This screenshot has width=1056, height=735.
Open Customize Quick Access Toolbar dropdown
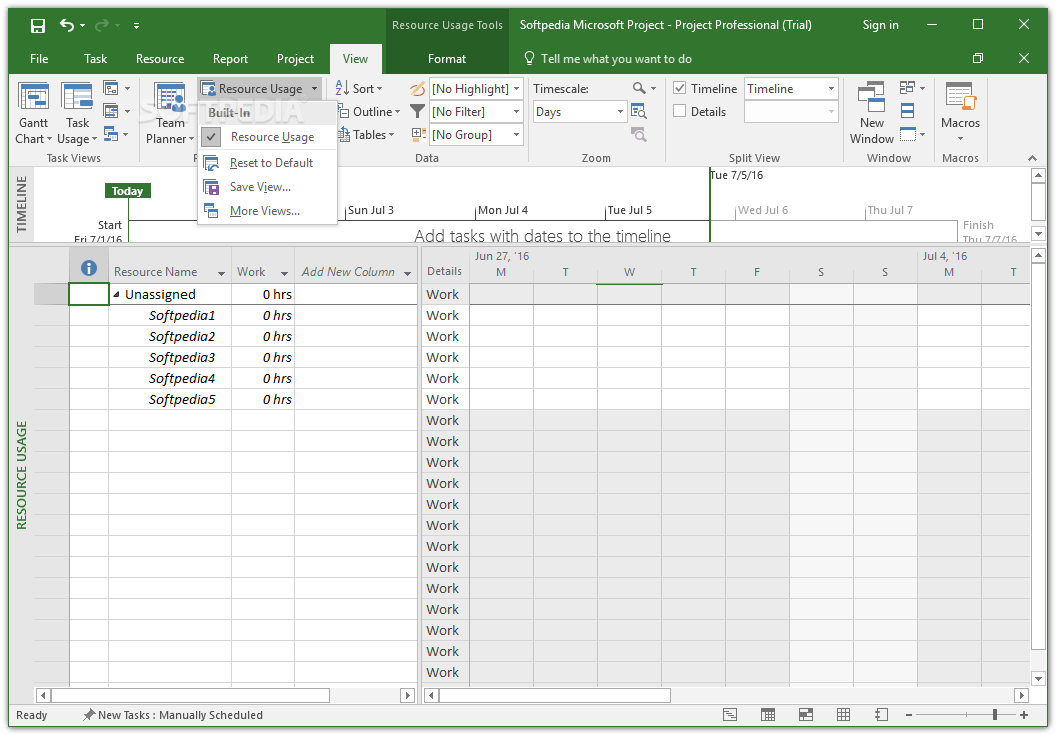[x=136, y=26]
